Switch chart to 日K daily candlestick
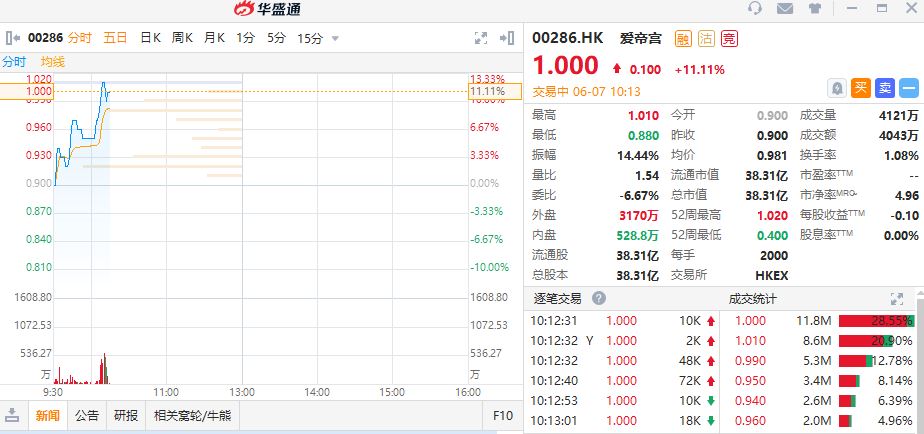 pos(150,38)
